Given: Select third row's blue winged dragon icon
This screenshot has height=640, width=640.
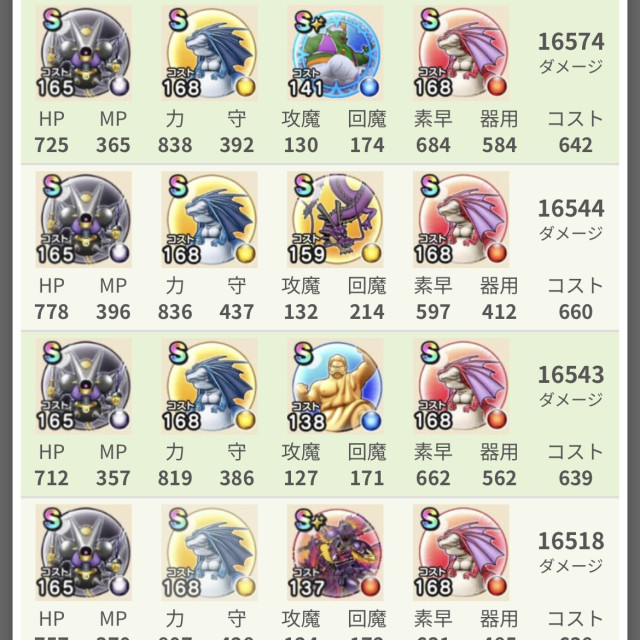Looking at the screenshot, I should click(209, 386).
